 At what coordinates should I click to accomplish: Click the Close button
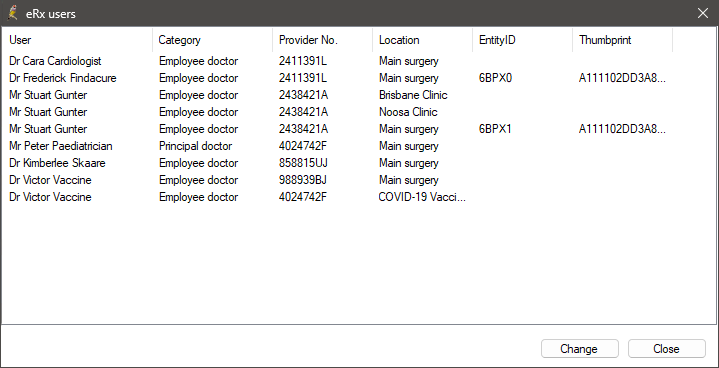click(x=666, y=349)
